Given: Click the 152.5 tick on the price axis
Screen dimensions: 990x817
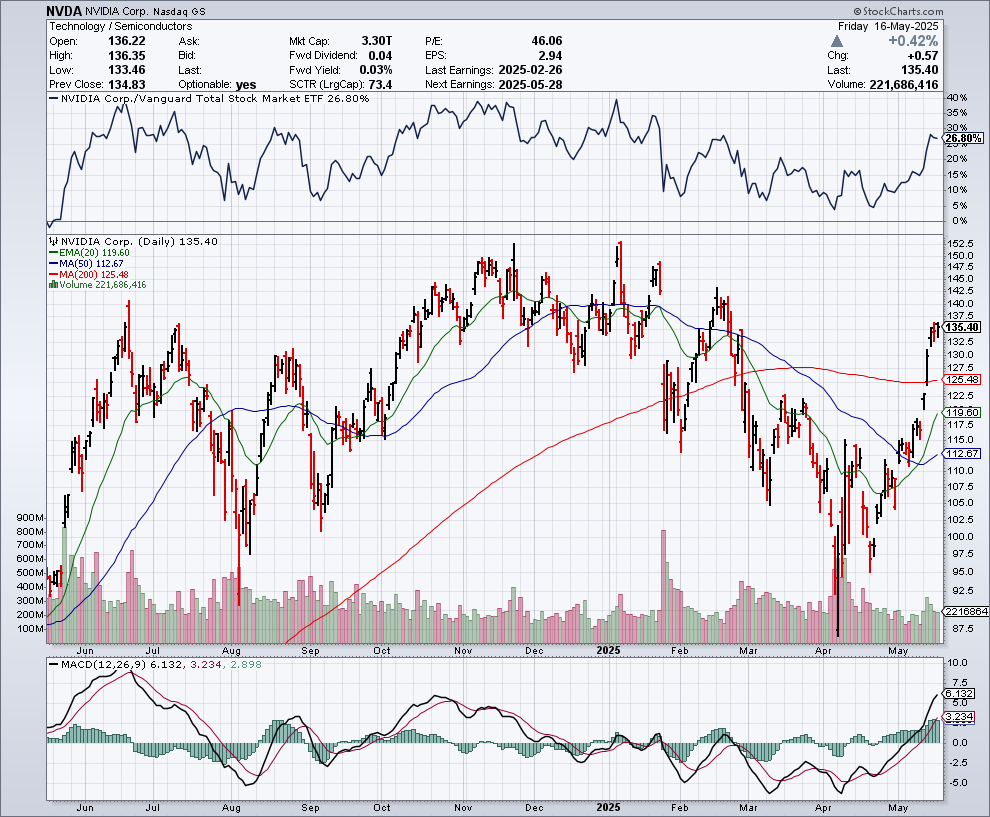Looking at the screenshot, I should point(960,244).
